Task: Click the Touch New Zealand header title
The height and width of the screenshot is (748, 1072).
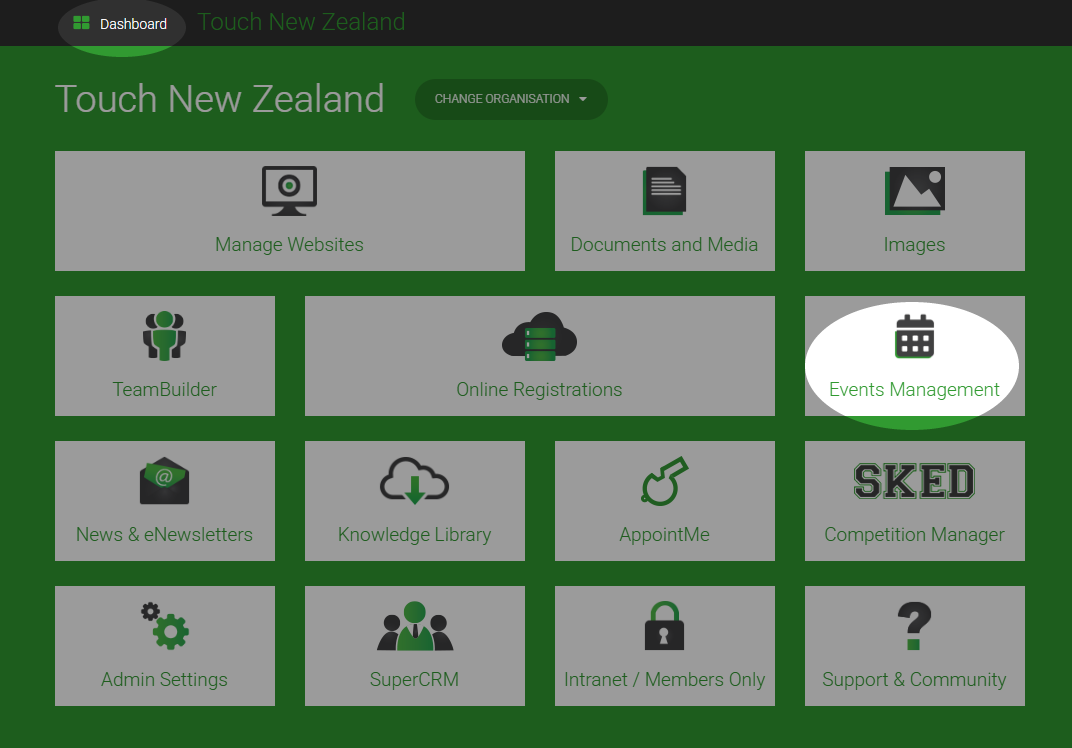Action: pos(302,22)
